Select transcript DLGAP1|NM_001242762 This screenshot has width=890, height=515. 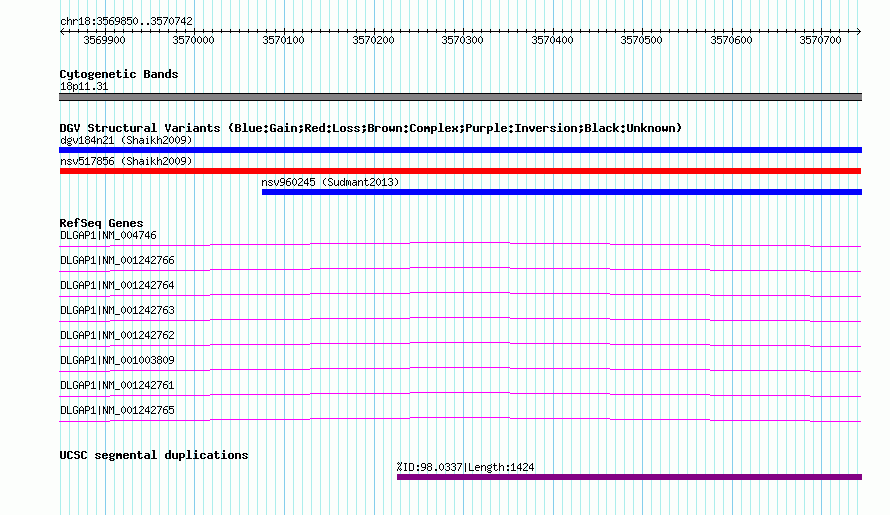[x=117, y=335]
